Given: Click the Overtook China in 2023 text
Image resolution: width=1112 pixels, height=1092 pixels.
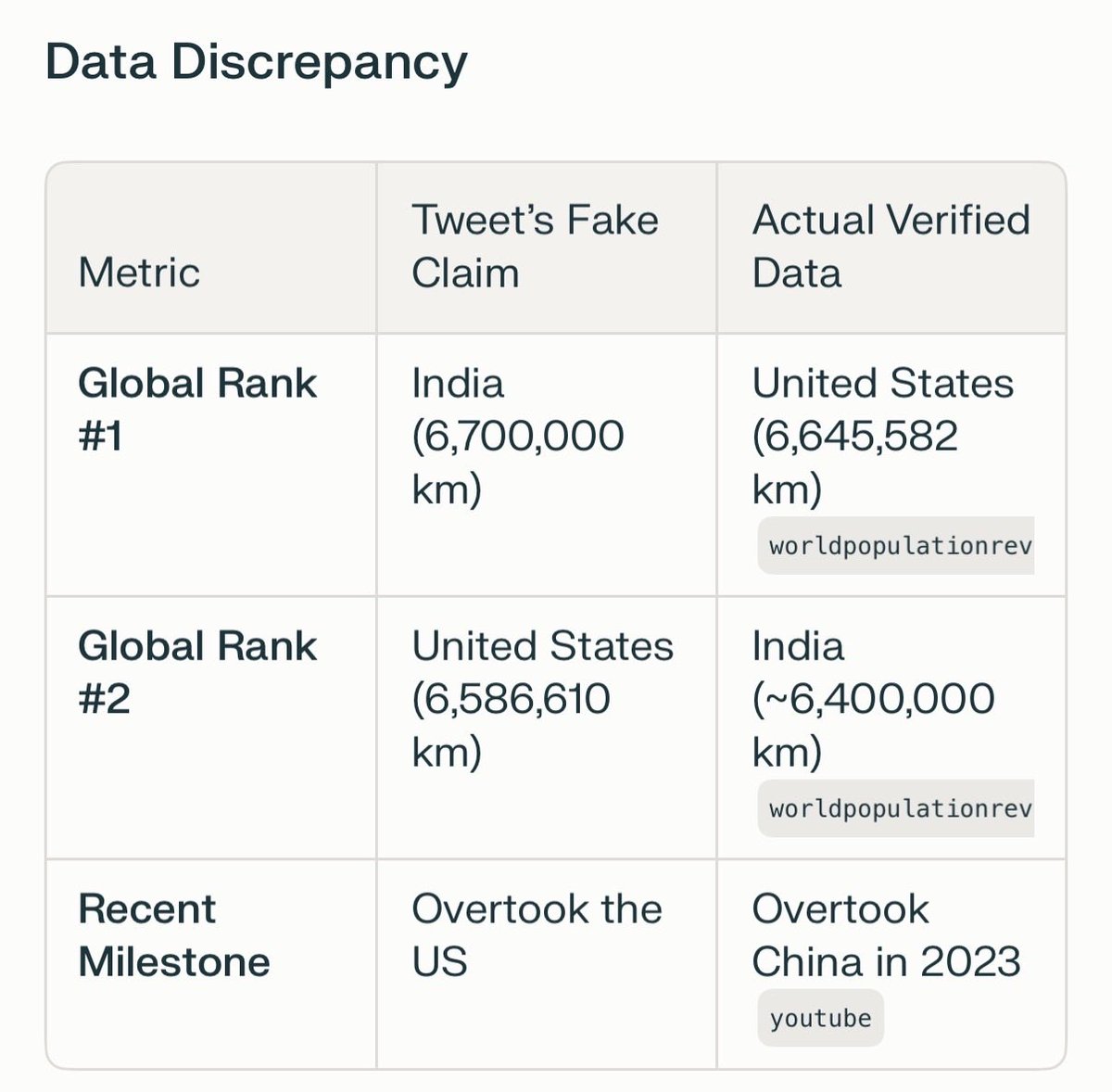Looking at the screenshot, I should 887,934.
